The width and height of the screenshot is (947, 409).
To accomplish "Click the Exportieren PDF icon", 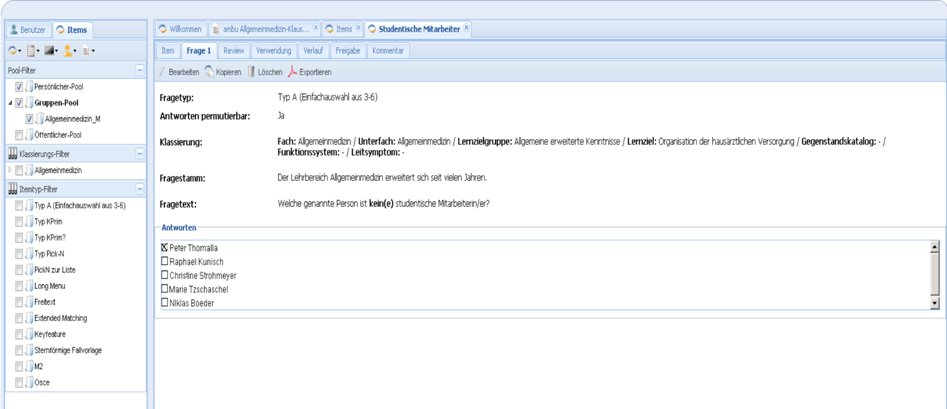I will click(292, 72).
